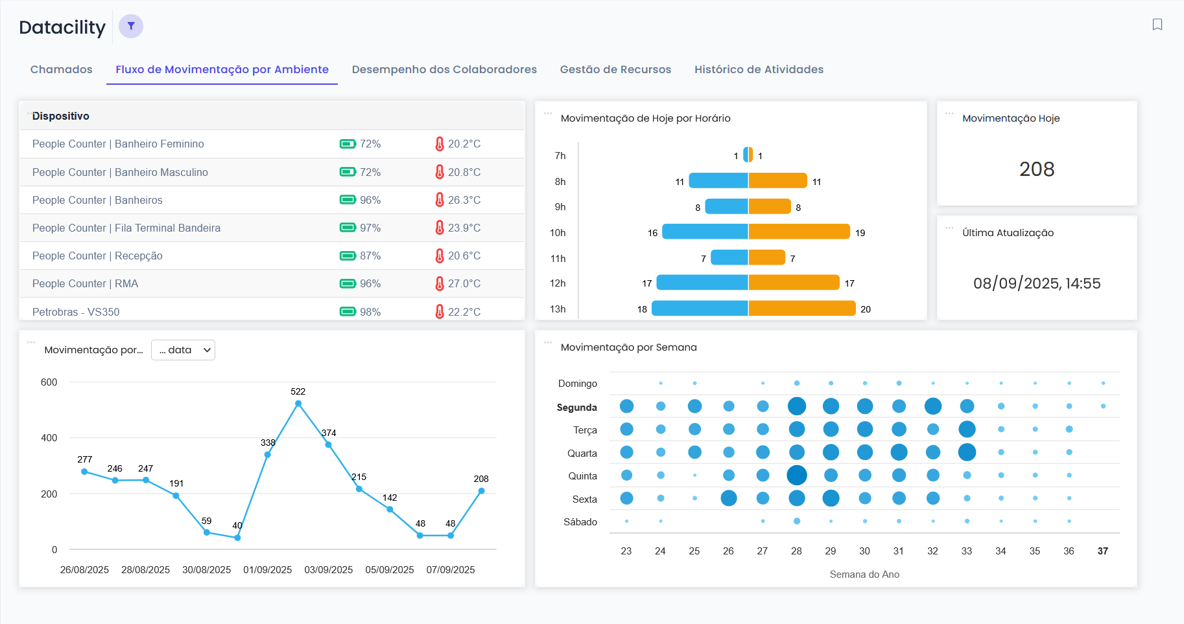The image size is (1184, 624).
Task: Click battery icon for Banheiro Feminino
Action: [348, 144]
